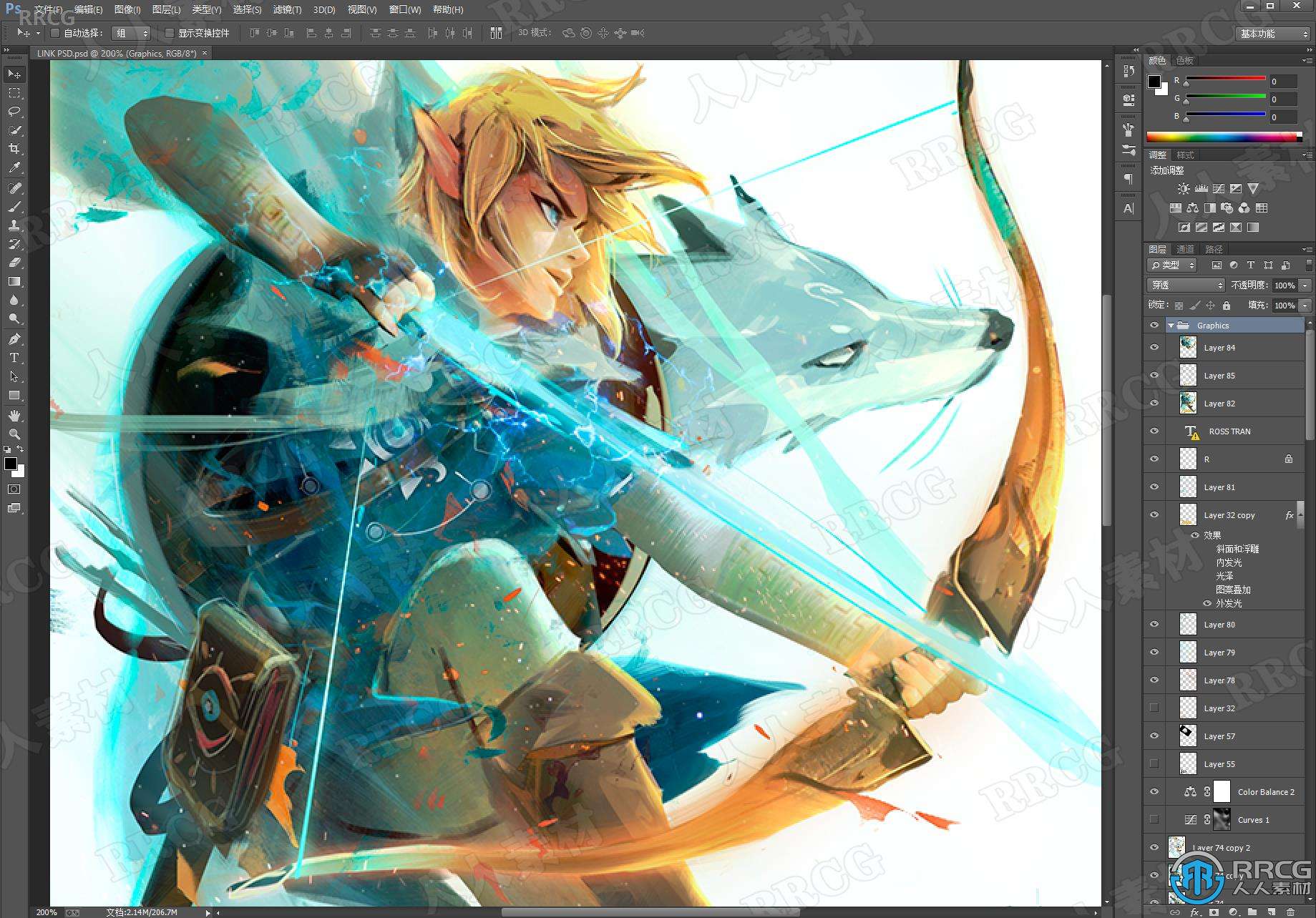Select the Eraser tool
The height and width of the screenshot is (918, 1316).
click(x=14, y=263)
